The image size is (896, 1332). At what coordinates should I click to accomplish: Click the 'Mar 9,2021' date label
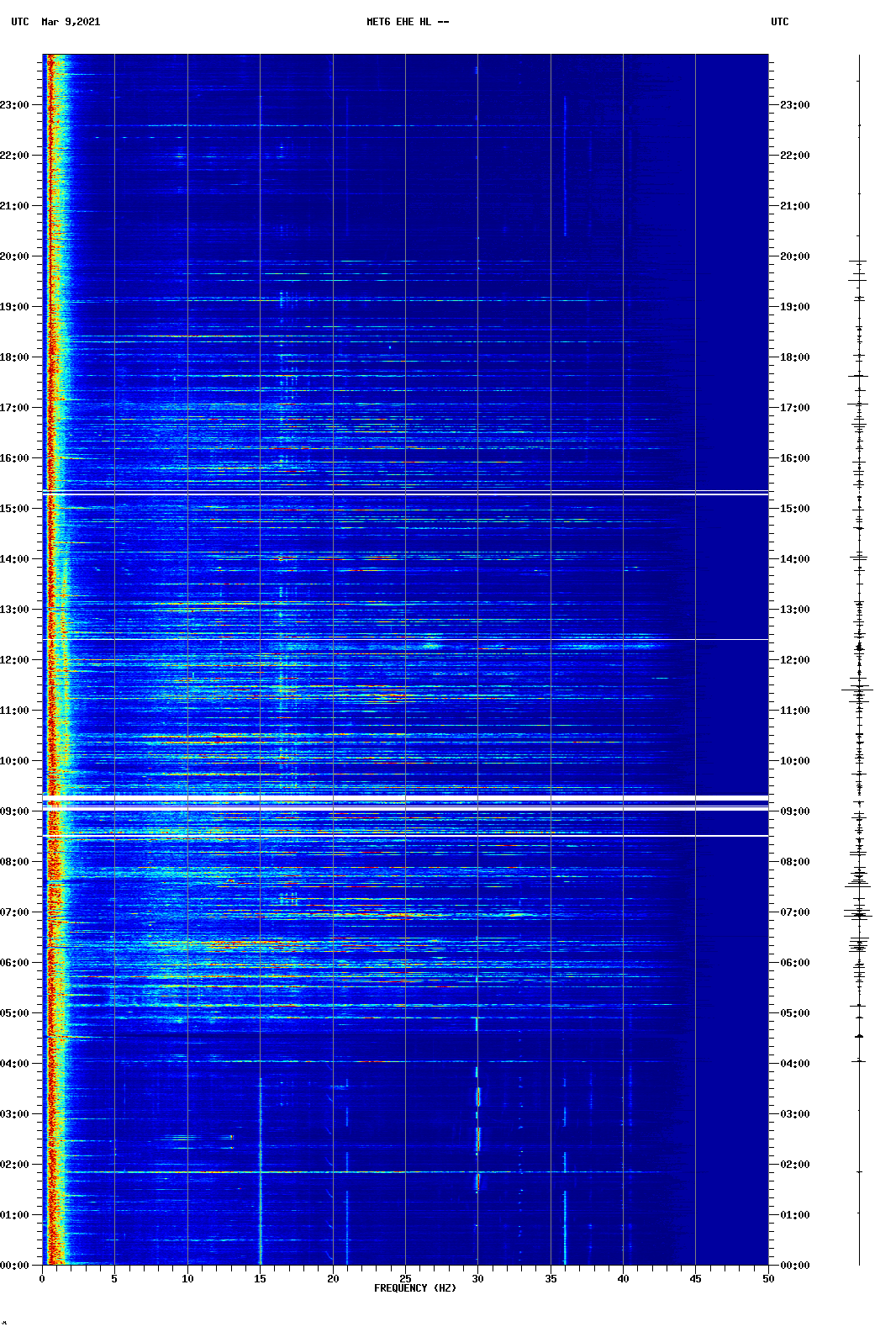[x=71, y=22]
